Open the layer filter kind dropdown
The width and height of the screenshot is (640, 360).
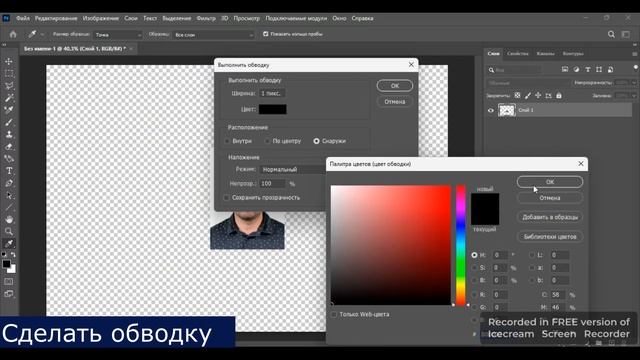pos(514,70)
